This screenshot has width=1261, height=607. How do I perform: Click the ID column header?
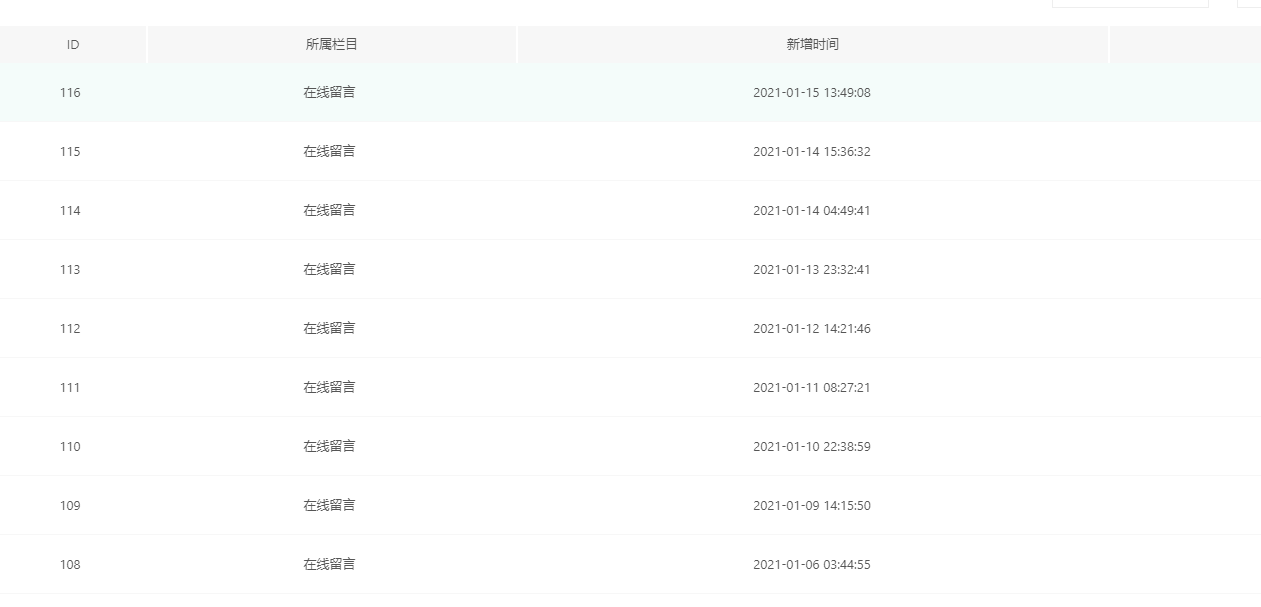pos(73,45)
